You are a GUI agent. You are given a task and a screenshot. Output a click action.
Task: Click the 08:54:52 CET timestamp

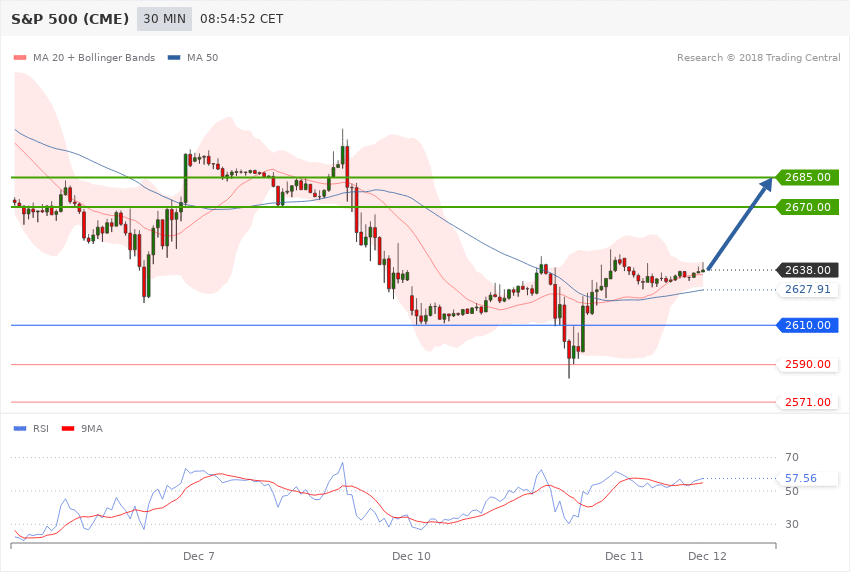242,19
